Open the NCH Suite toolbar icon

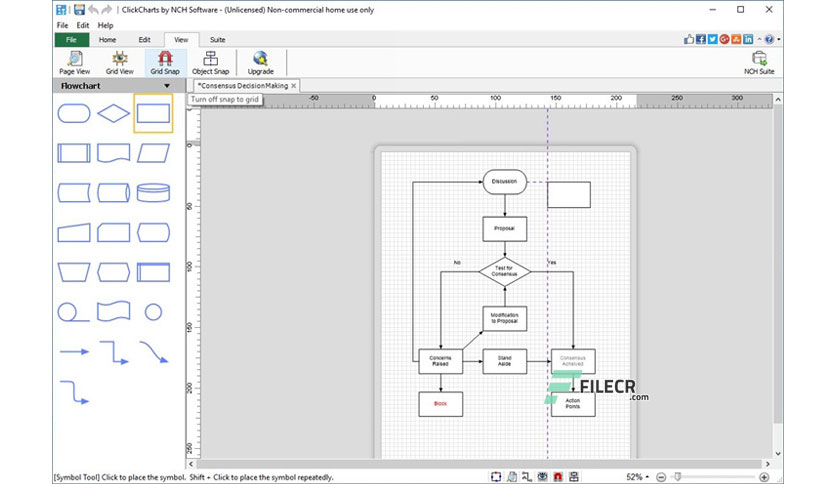click(x=759, y=63)
